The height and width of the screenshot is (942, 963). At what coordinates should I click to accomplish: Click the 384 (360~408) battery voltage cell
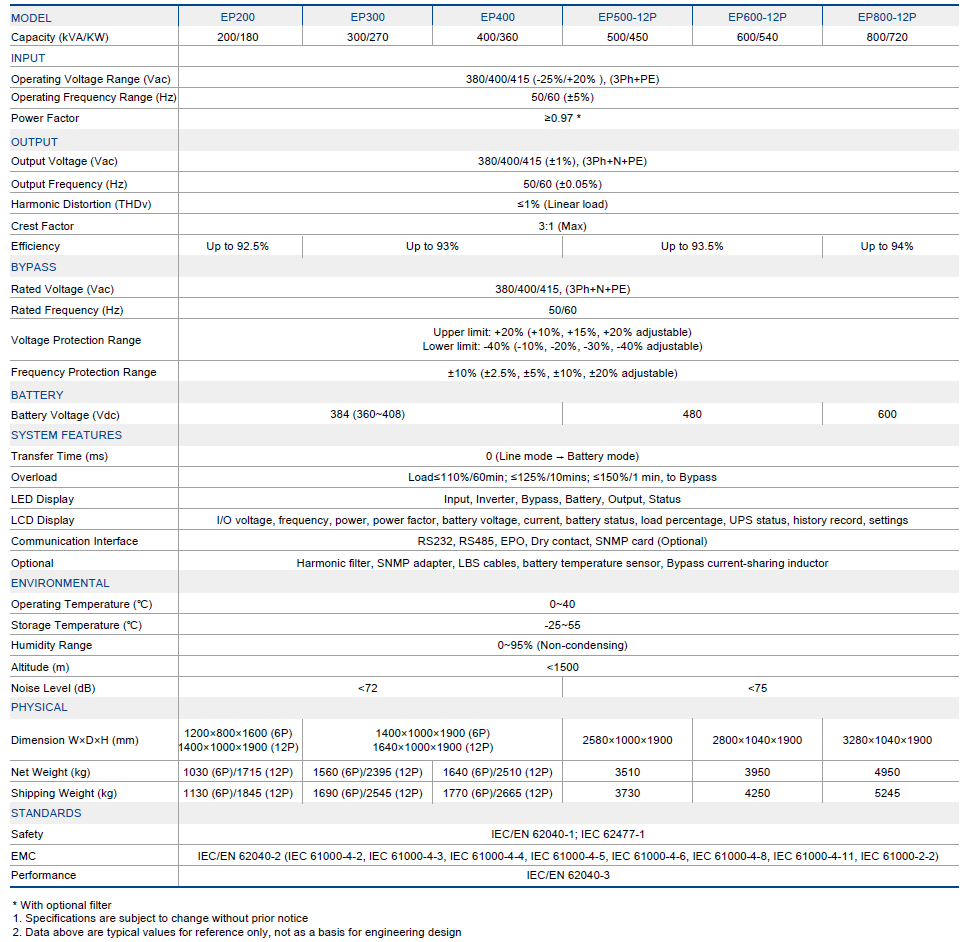[368, 414]
